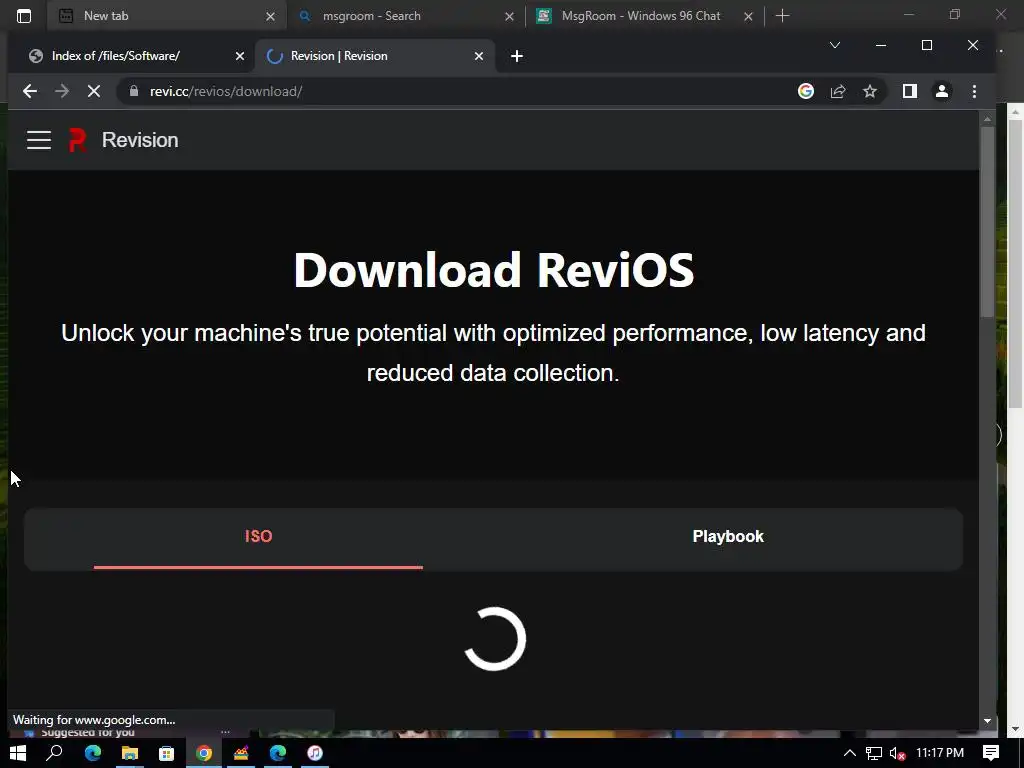Close MsgRoom - Windows 96 Chat tab in Edge
This screenshot has width=1024, height=768.
[x=748, y=16]
